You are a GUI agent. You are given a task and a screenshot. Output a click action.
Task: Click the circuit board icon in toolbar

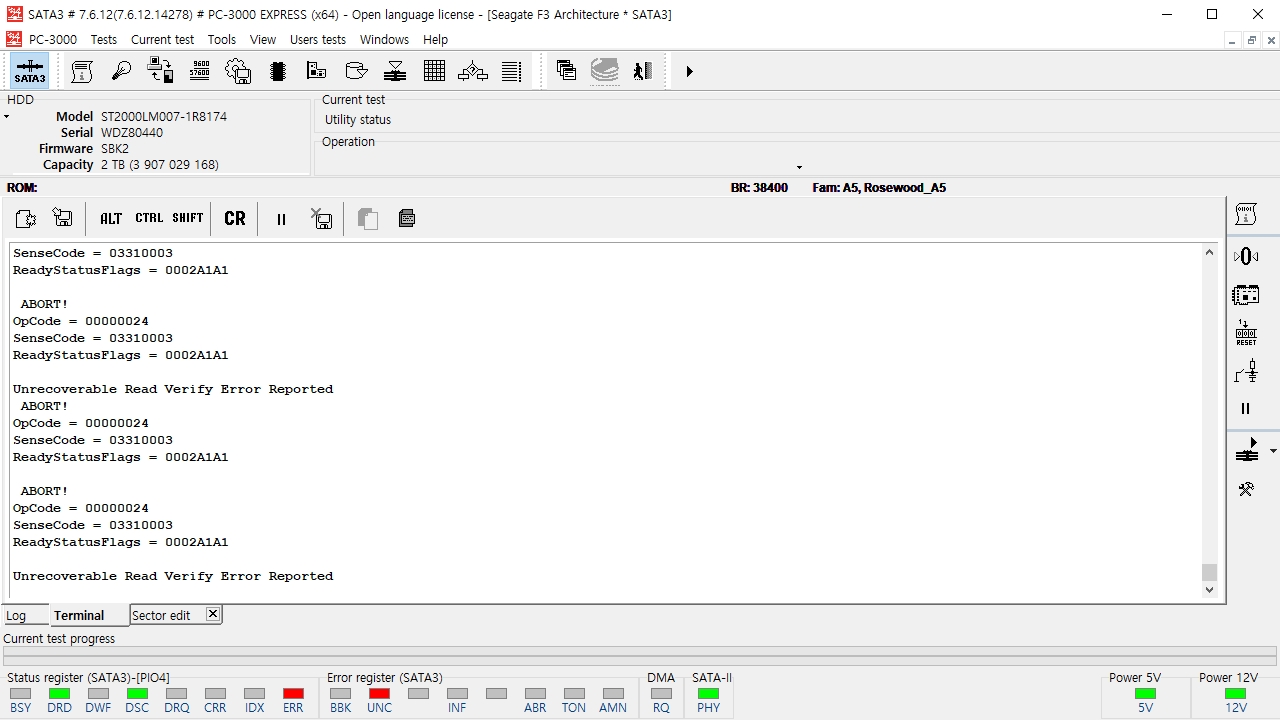(x=317, y=71)
